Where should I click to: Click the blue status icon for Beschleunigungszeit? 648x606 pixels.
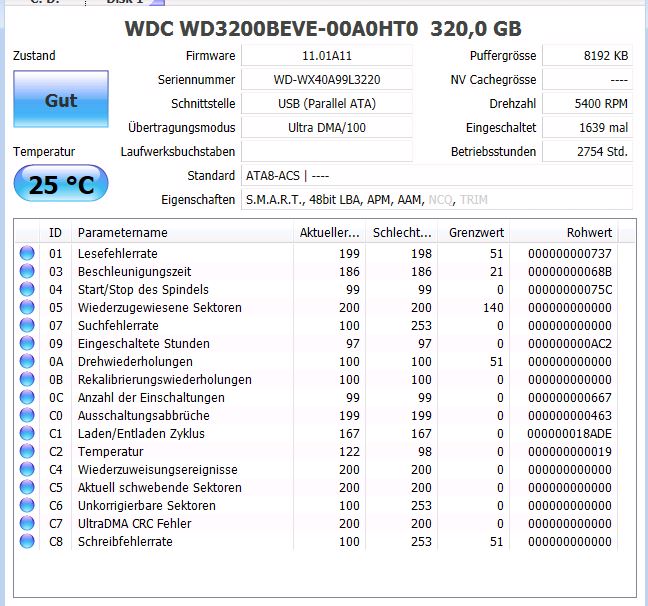click(27, 271)
